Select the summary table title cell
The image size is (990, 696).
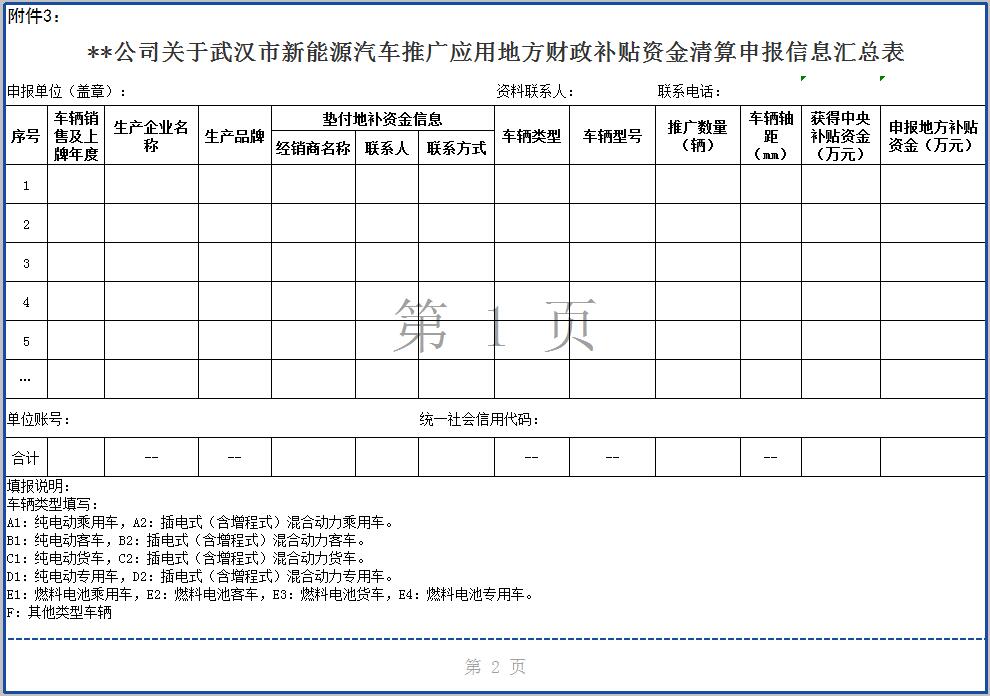tap(495, 53)
